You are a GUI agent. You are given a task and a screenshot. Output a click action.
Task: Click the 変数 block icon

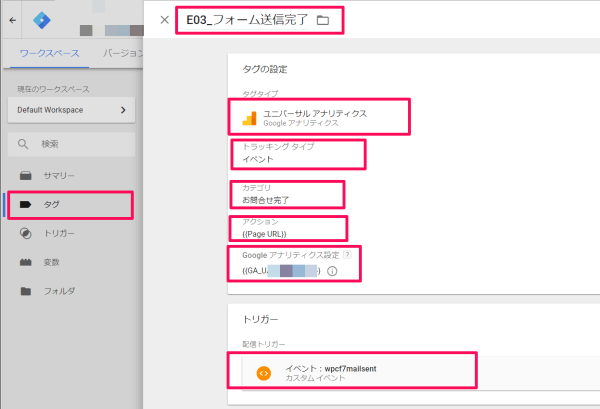26,262
